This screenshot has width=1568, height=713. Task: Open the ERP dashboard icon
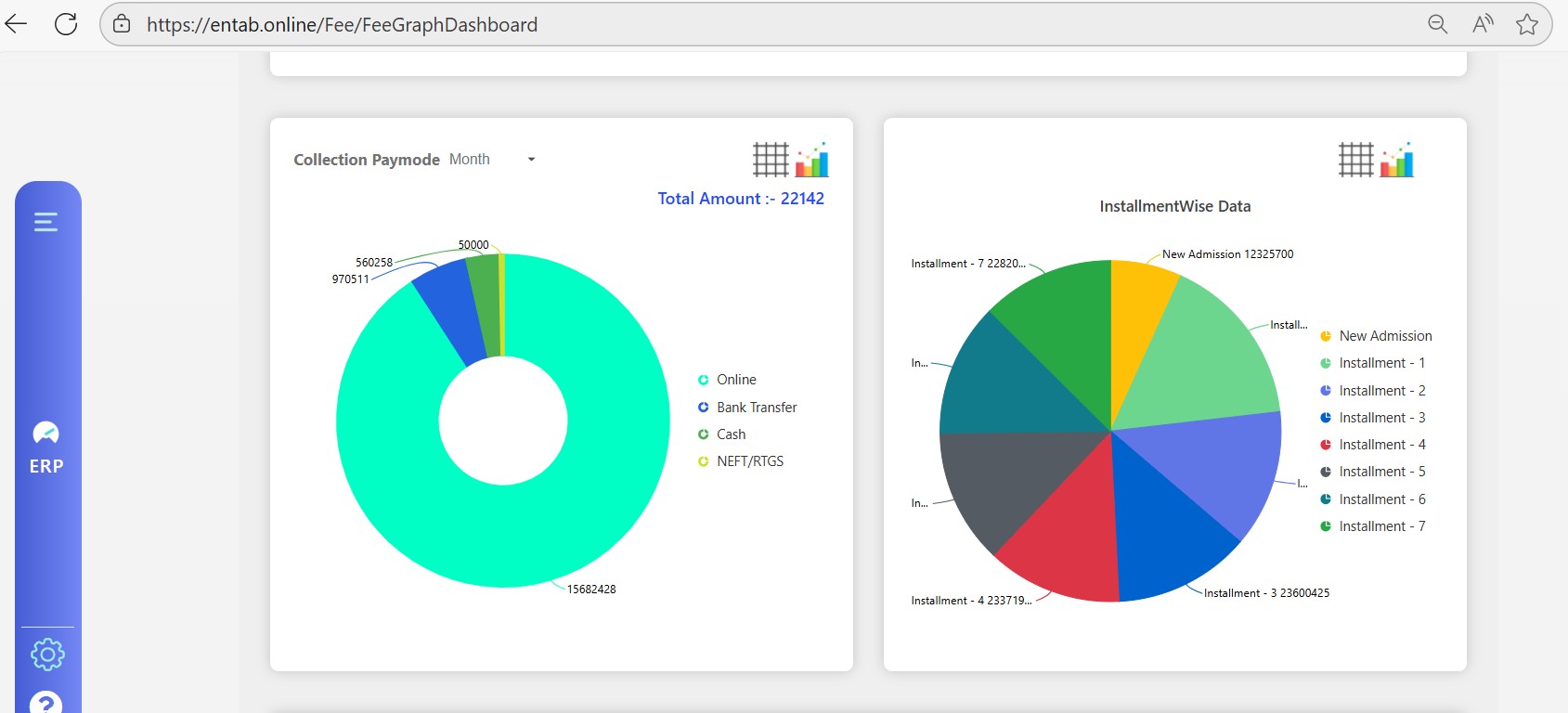click(46, 434)
